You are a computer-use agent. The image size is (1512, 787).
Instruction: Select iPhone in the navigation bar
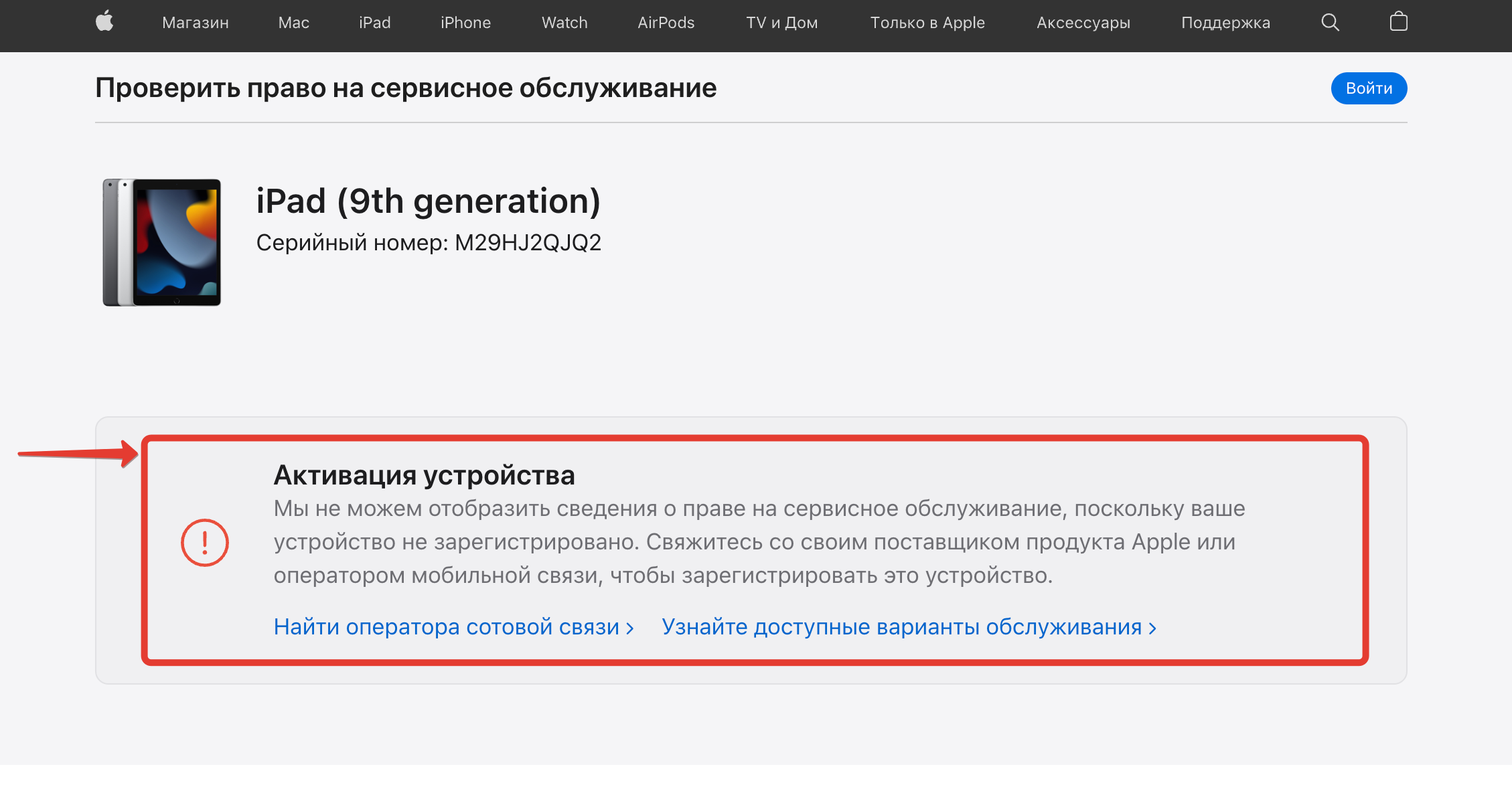pos(466,23)
